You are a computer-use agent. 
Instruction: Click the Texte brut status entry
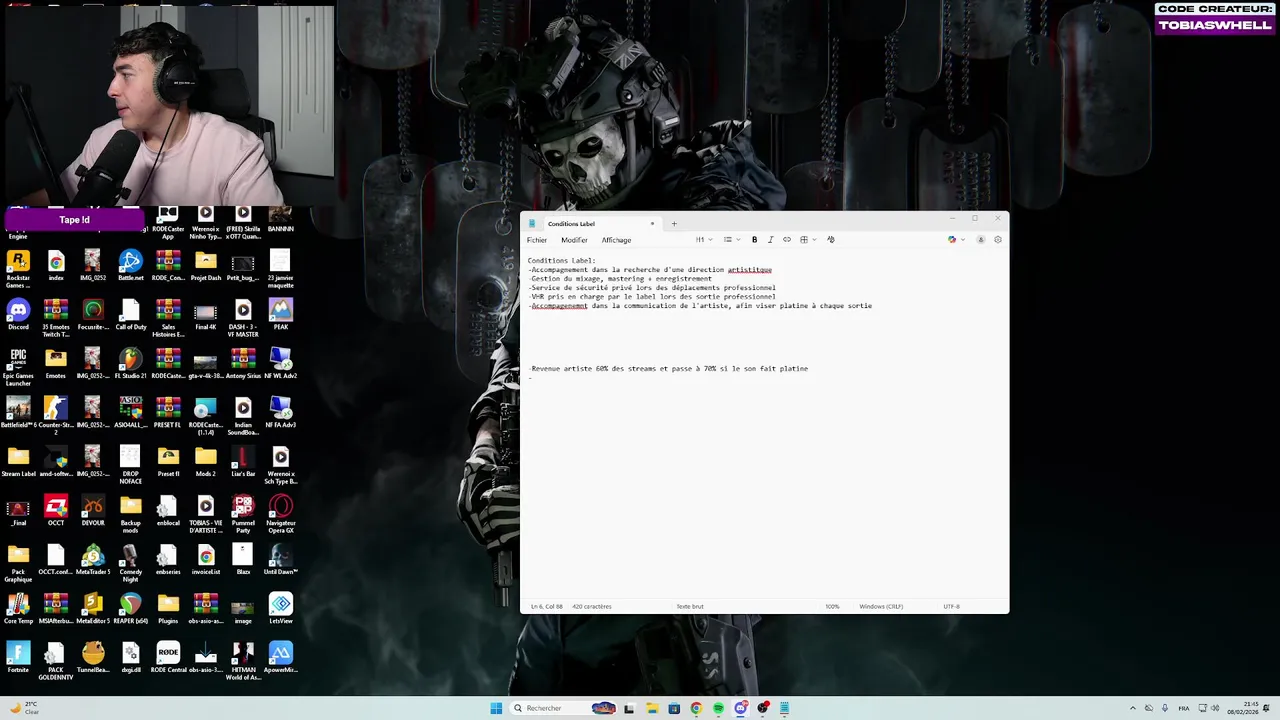click(x=690, y=606)
